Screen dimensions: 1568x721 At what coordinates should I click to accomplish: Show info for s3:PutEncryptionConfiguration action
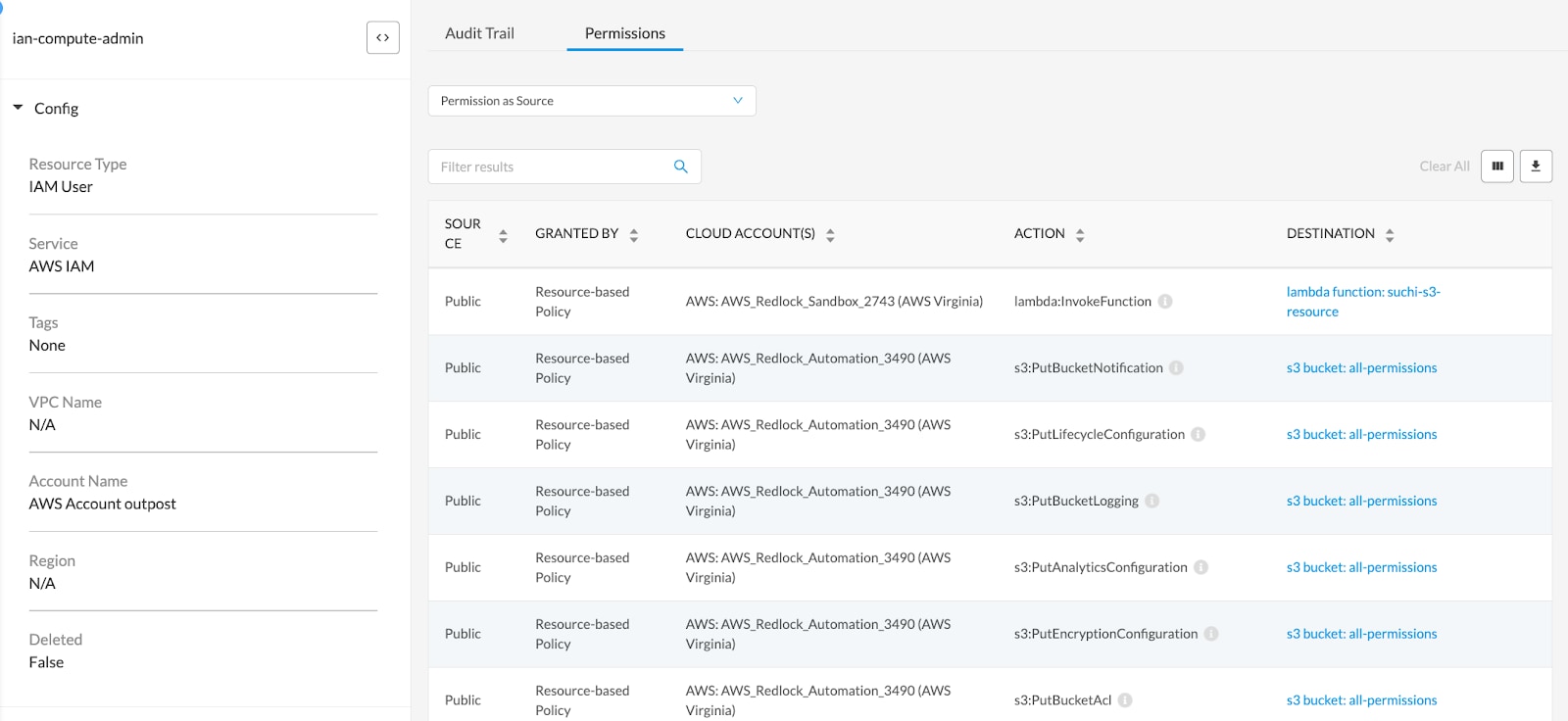pos(1211,634)
